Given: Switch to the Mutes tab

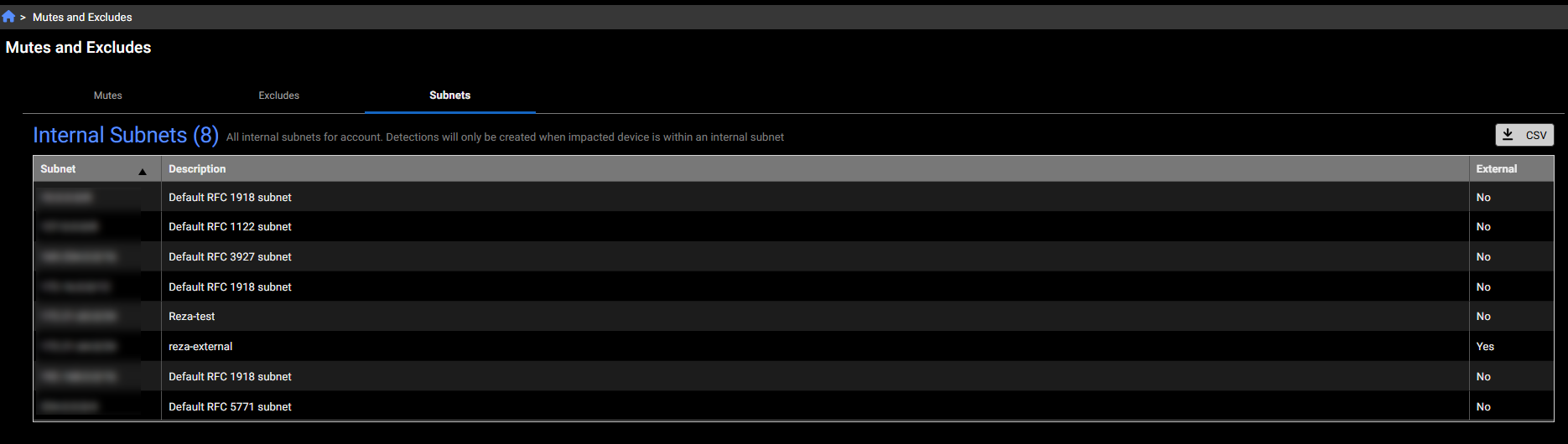Looking at the screenshot, I should pos(107,96).
